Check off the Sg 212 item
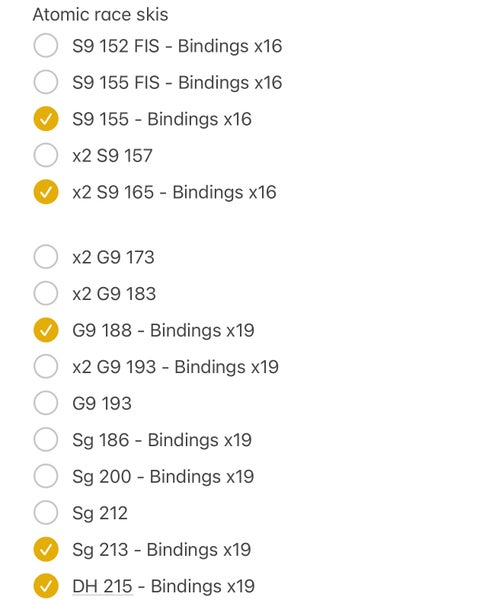489x600 pixels. (46, 513)
